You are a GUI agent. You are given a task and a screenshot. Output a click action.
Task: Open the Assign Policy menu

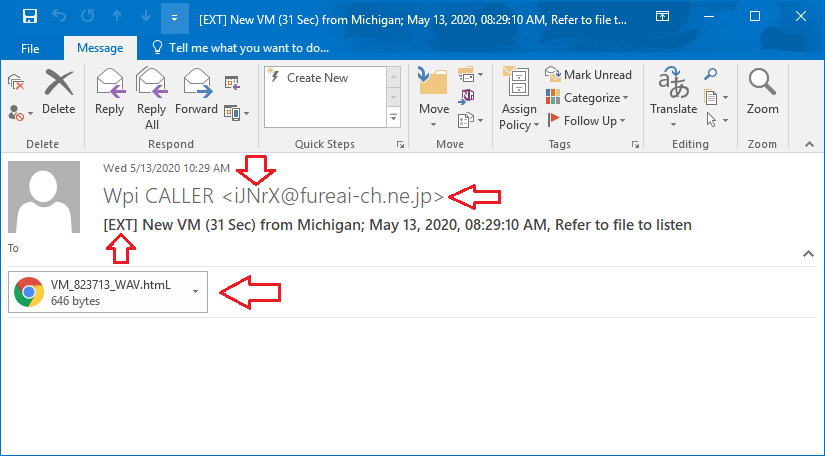pos(519,99)
